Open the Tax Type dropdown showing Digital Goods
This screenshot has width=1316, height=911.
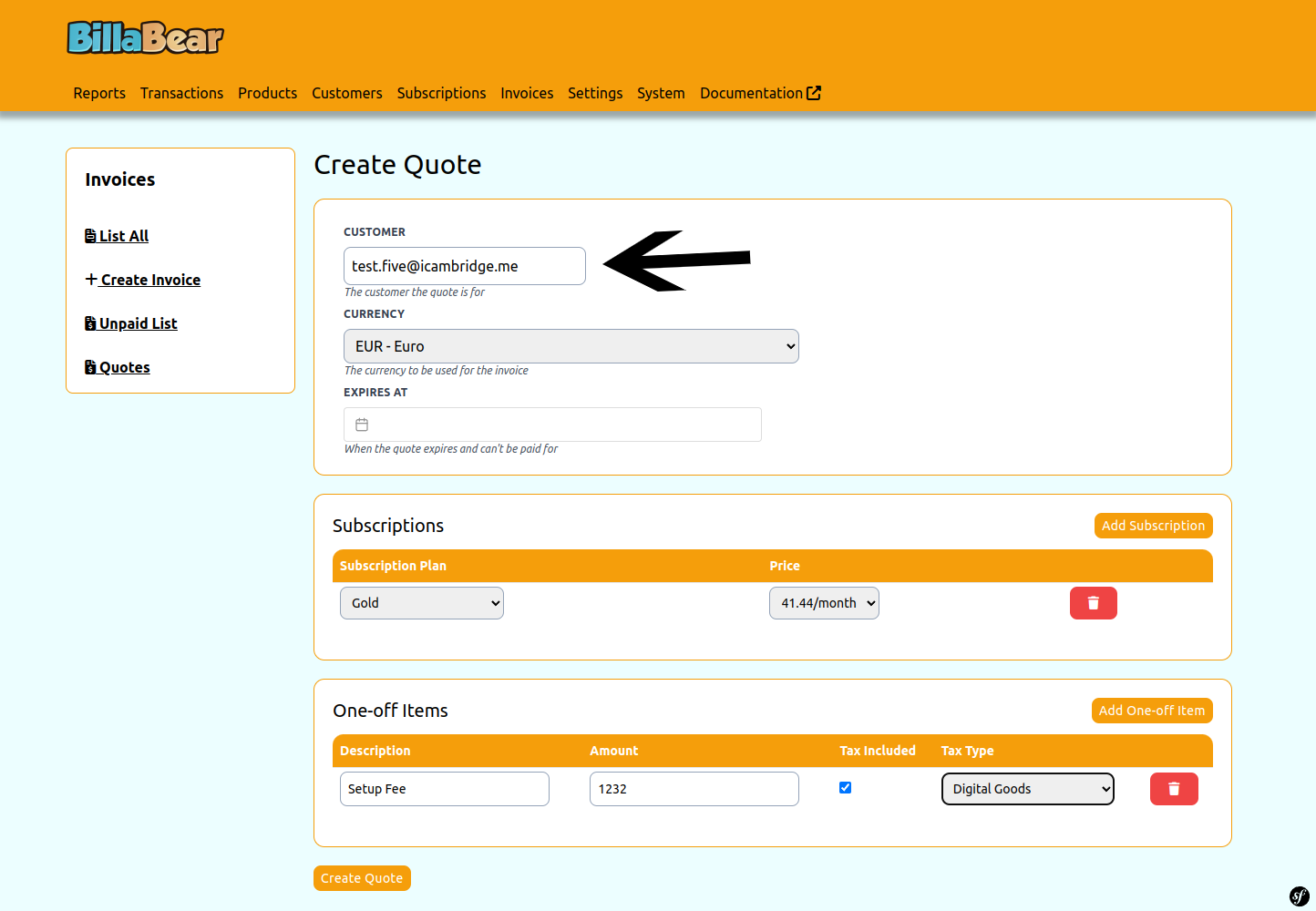tap(1028, 789)
